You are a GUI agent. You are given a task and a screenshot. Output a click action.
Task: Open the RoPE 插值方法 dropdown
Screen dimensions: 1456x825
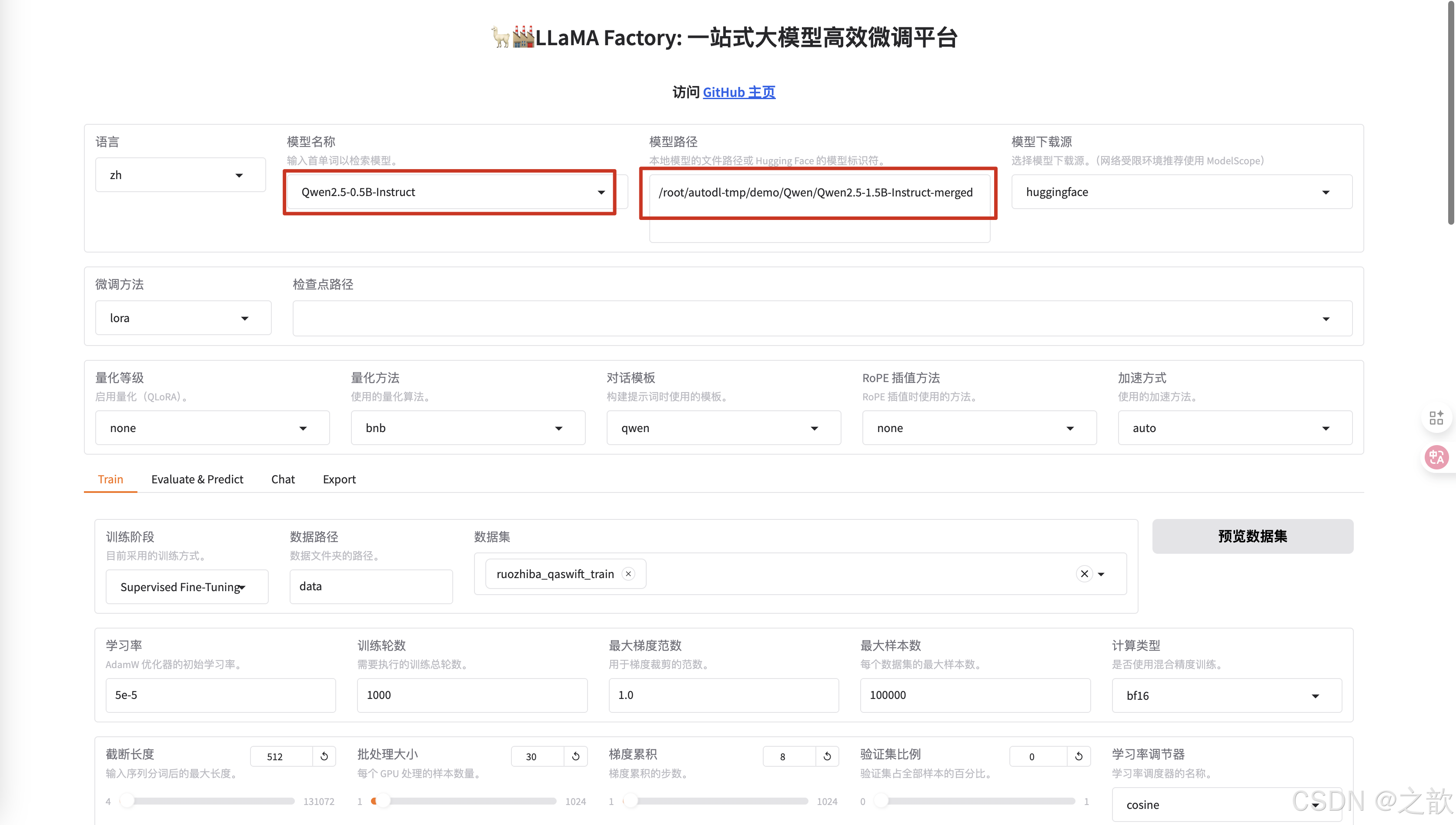click(x=979, y=428)
